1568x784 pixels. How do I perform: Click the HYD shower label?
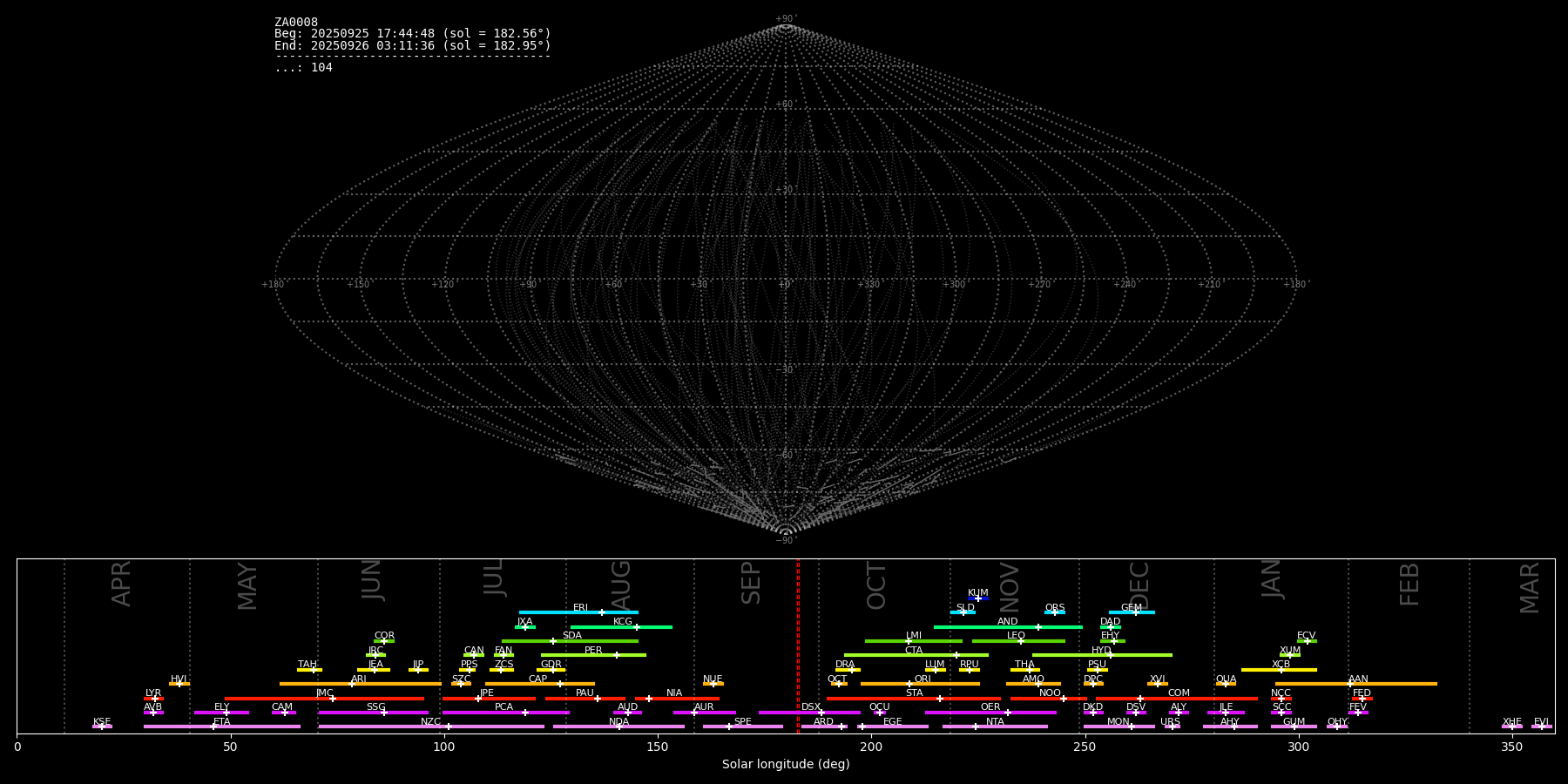click(1102, 651)
